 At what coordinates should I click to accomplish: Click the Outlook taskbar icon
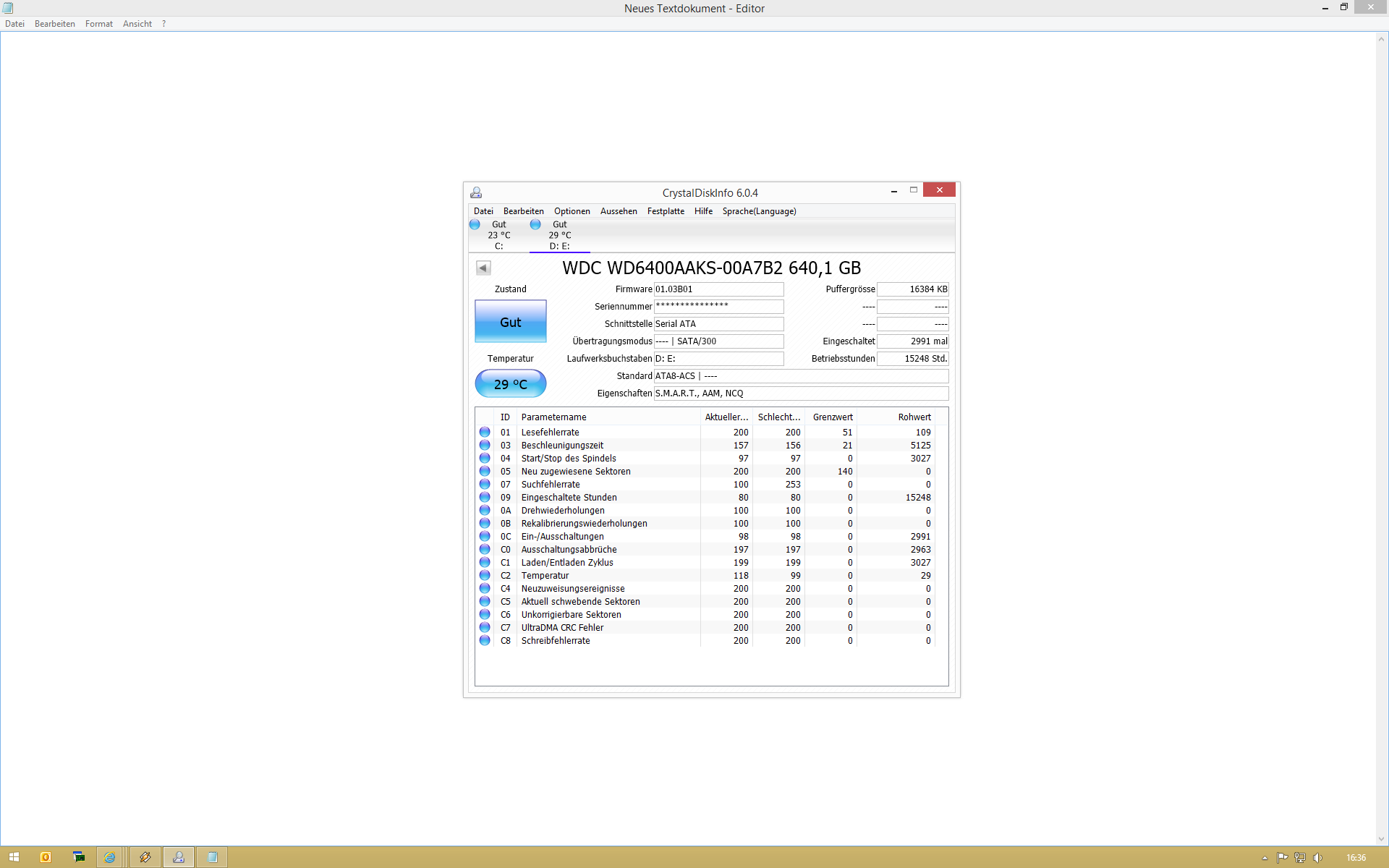[46, 857]
